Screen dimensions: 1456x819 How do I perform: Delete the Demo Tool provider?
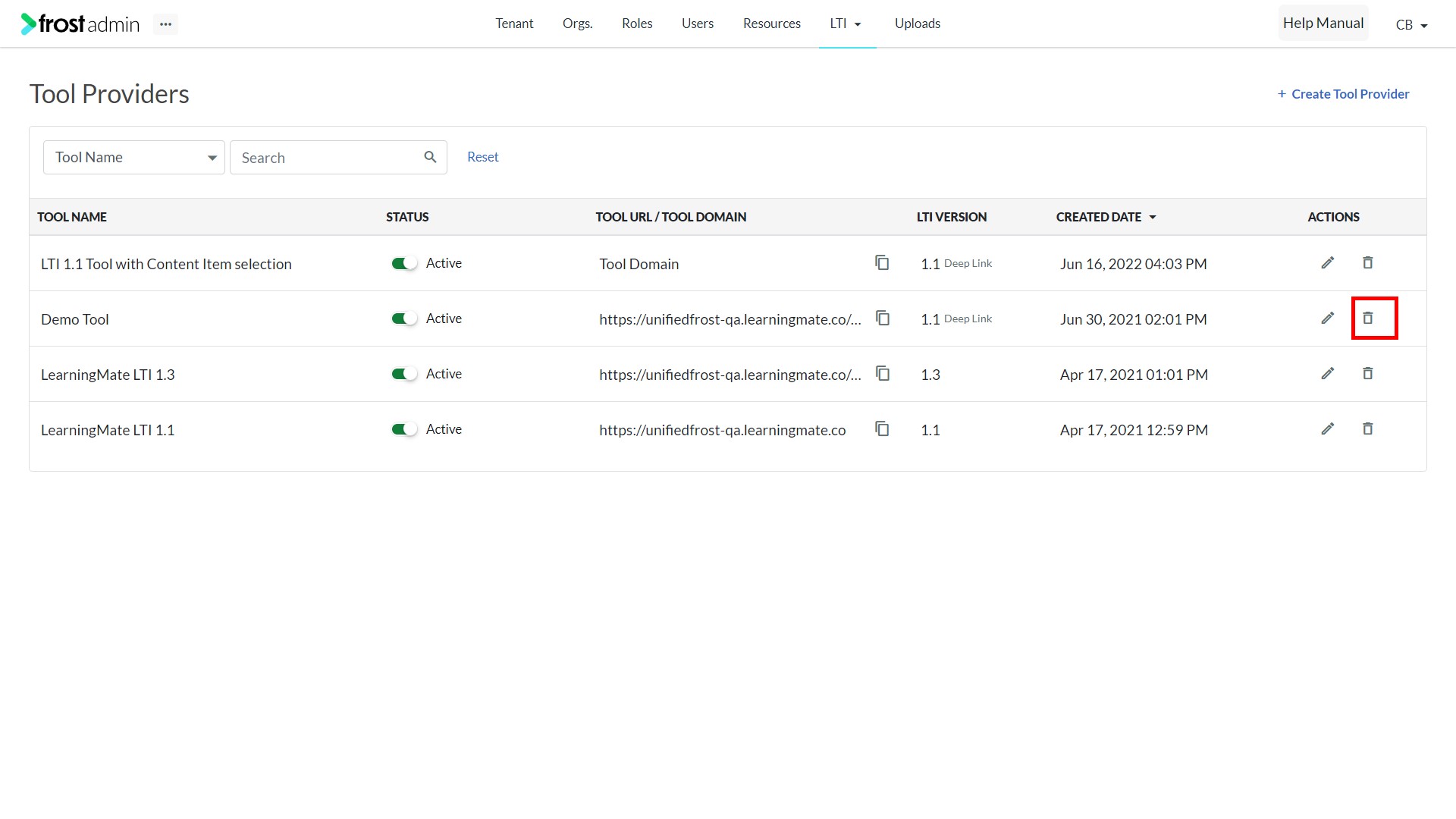[x=1367, y=318]
